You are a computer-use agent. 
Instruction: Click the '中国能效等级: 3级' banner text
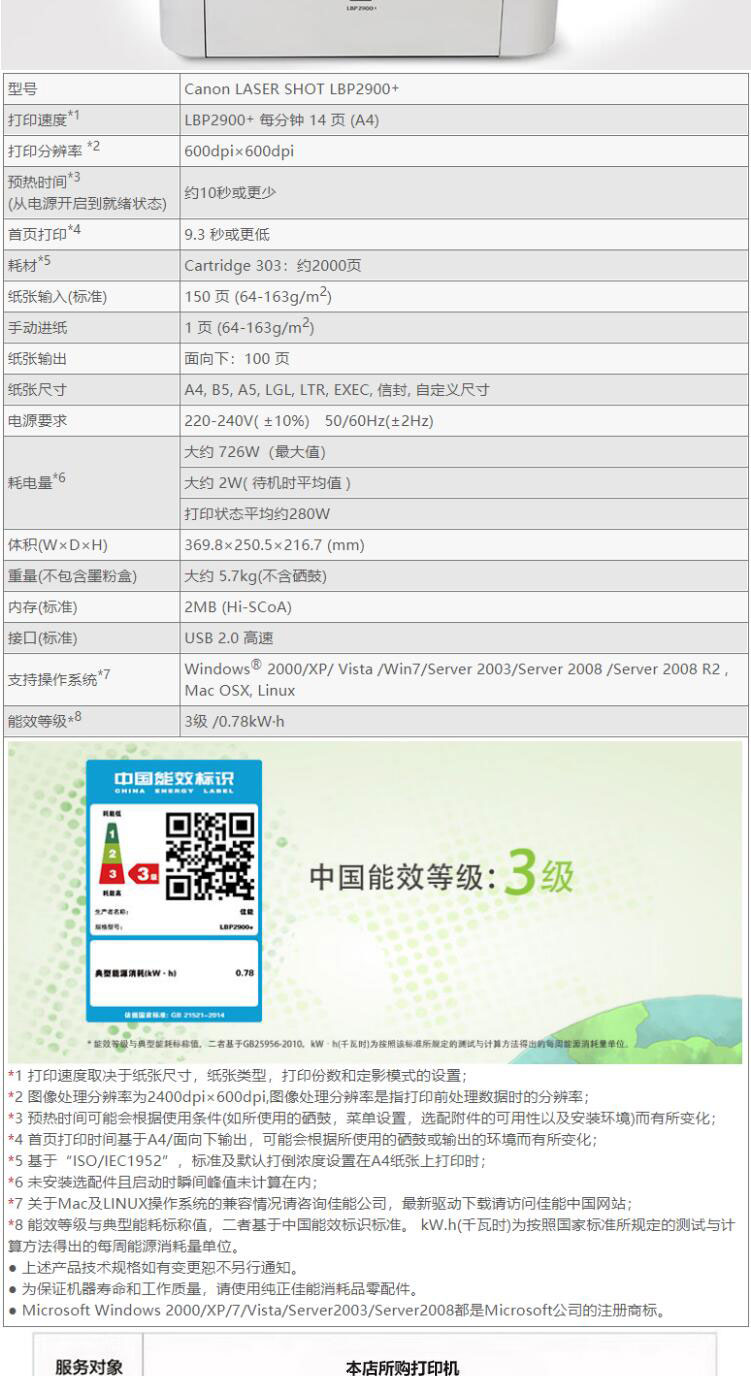[x=441, y=875]
